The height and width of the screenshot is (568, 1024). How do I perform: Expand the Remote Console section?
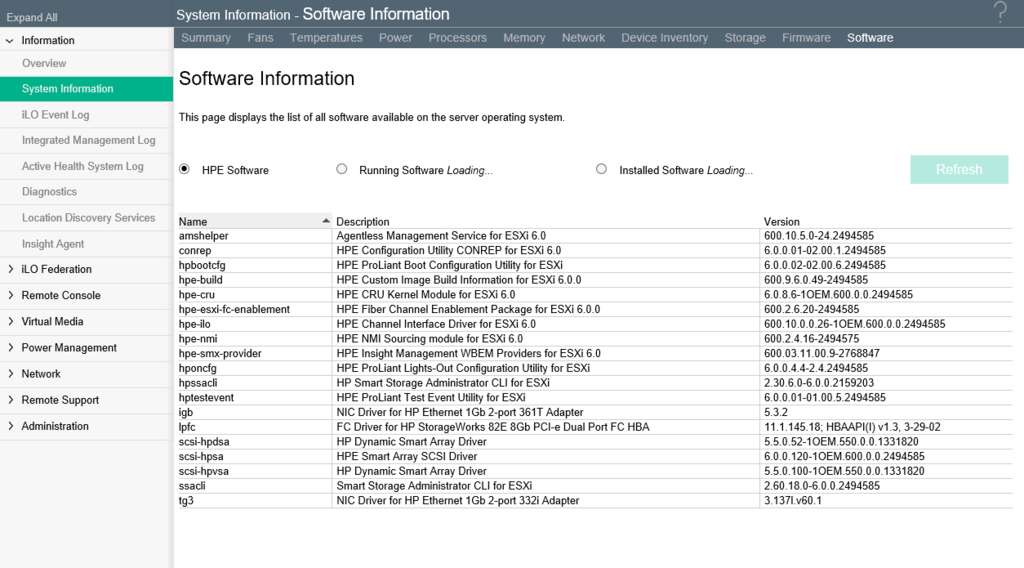10,295
